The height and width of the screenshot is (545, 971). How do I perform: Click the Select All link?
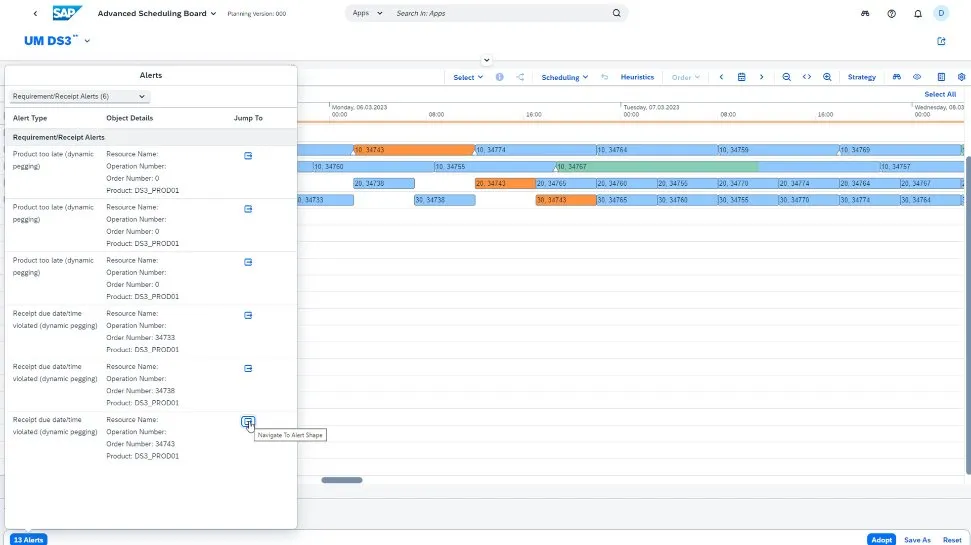[939, 94]
